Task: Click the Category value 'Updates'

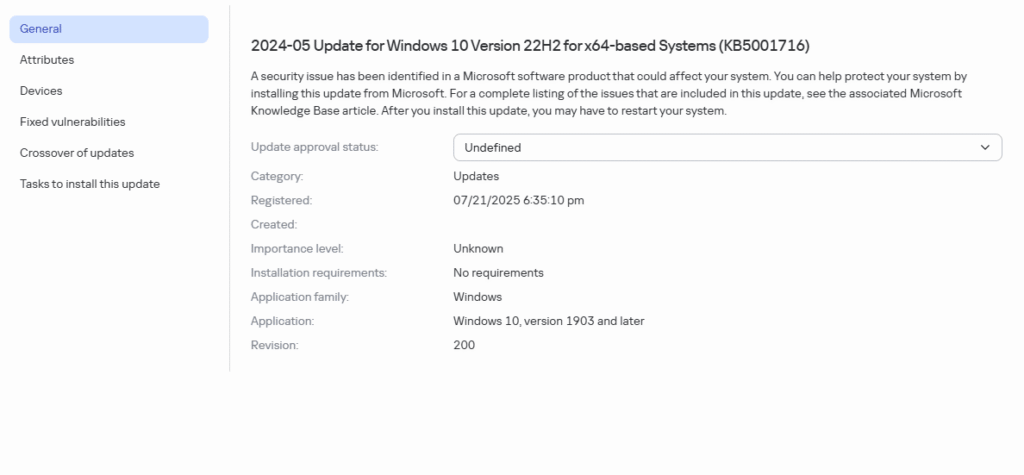Action: point(476,176)
